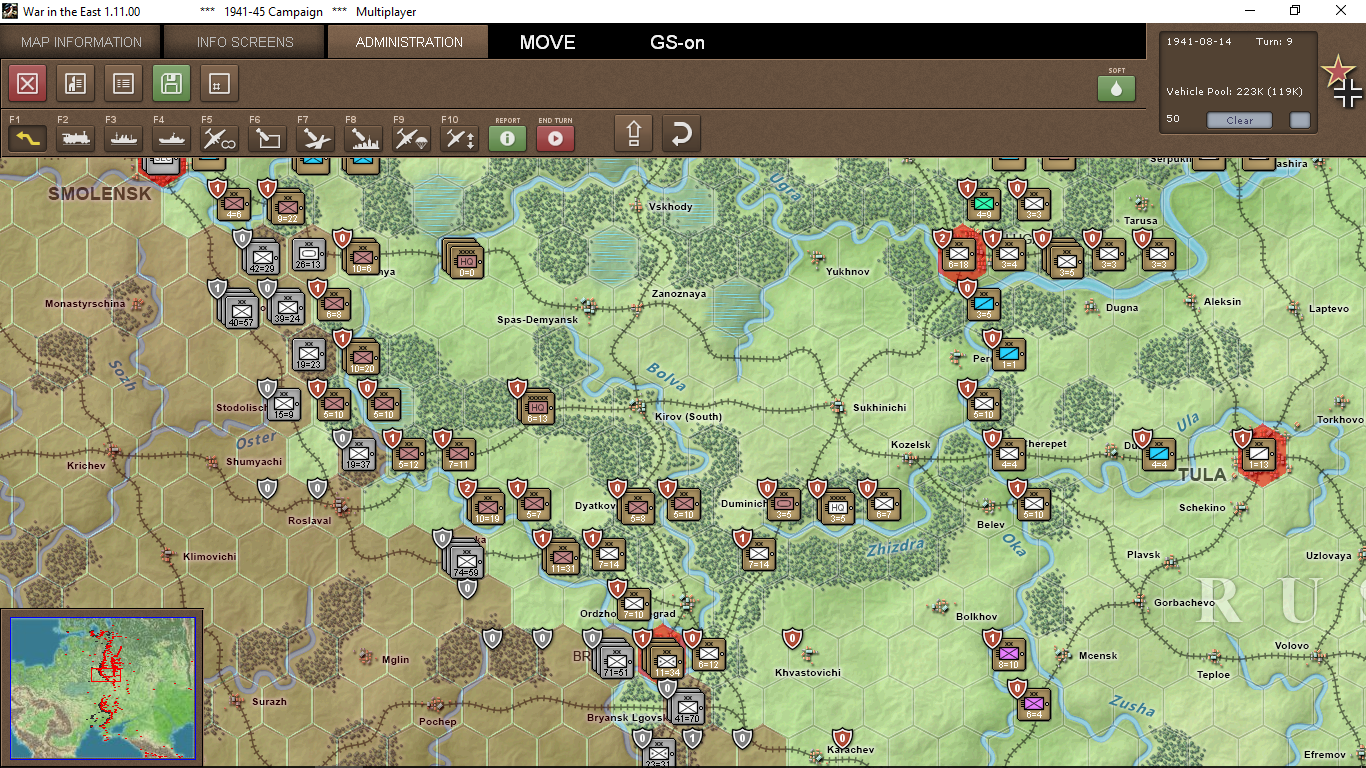
Task: Click the green Save game icon
Action: click(x=171, y=84)
